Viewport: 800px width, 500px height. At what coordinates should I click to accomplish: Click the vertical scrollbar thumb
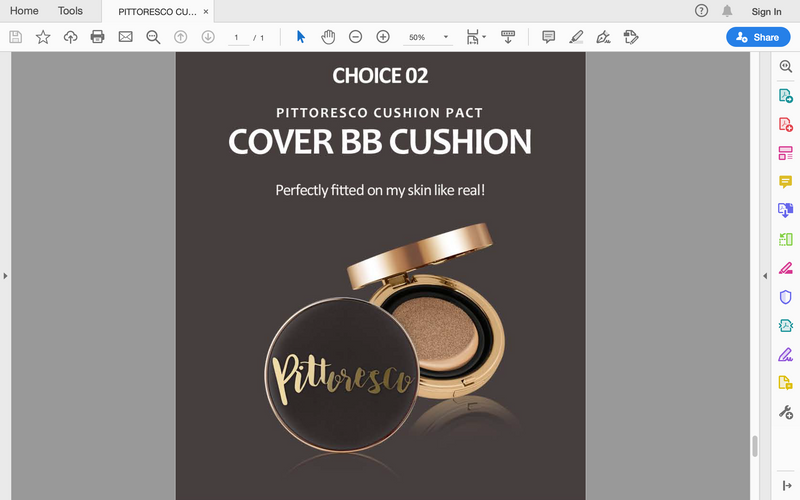(755, 446)
